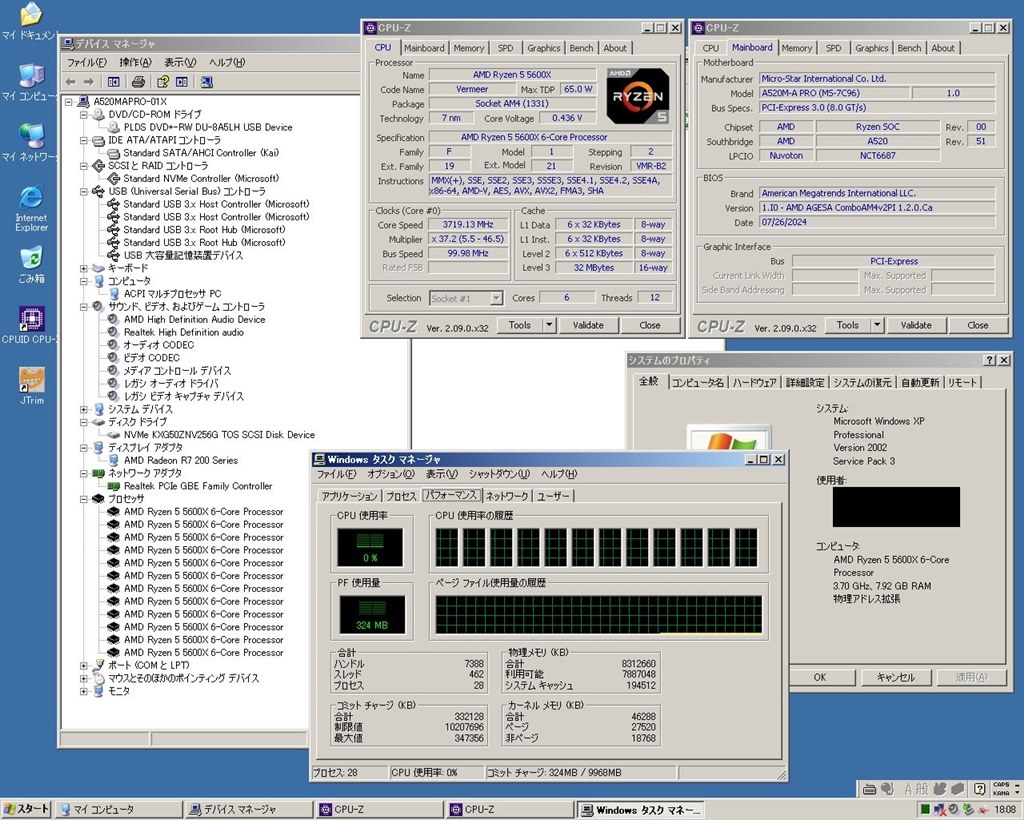The height and width of the screenshot is (820, 1024).
Task: Click キャンセル in システムのプロパティ dialog
Action: tap(895, 678)
